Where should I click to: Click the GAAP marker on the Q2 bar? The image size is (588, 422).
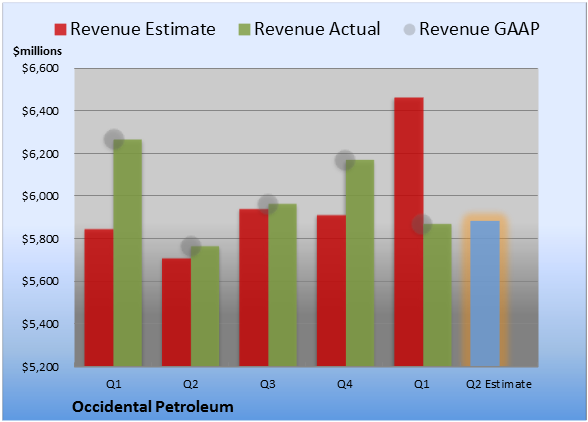click(190, 246)
